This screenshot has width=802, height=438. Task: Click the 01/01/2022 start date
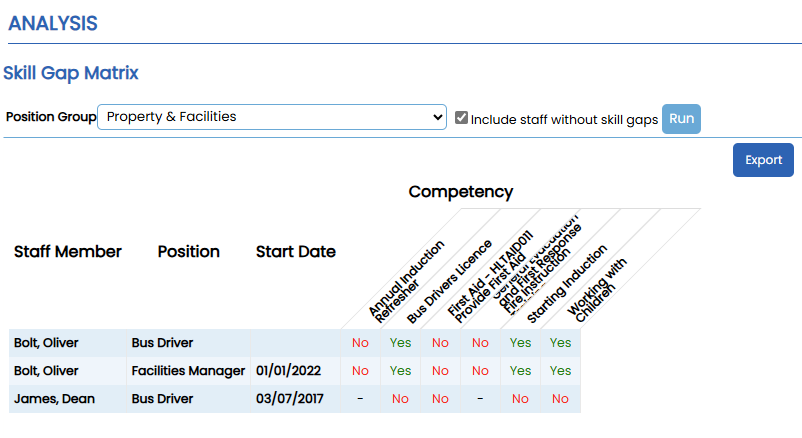click(x=288, y=371)
